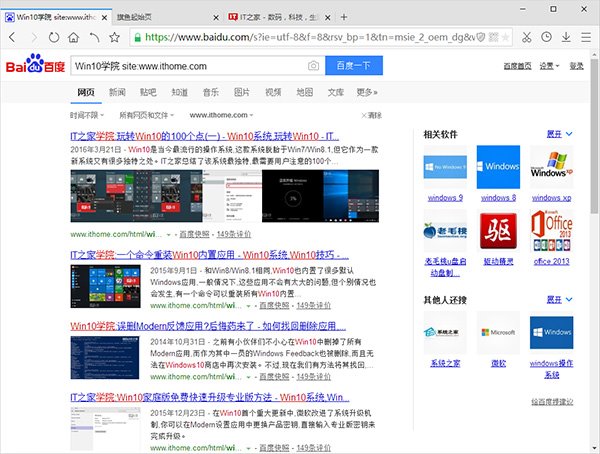Screen dimensions: 600x454
Task: Expand the www.ithome.com site filter
Action: pos(221,115)
